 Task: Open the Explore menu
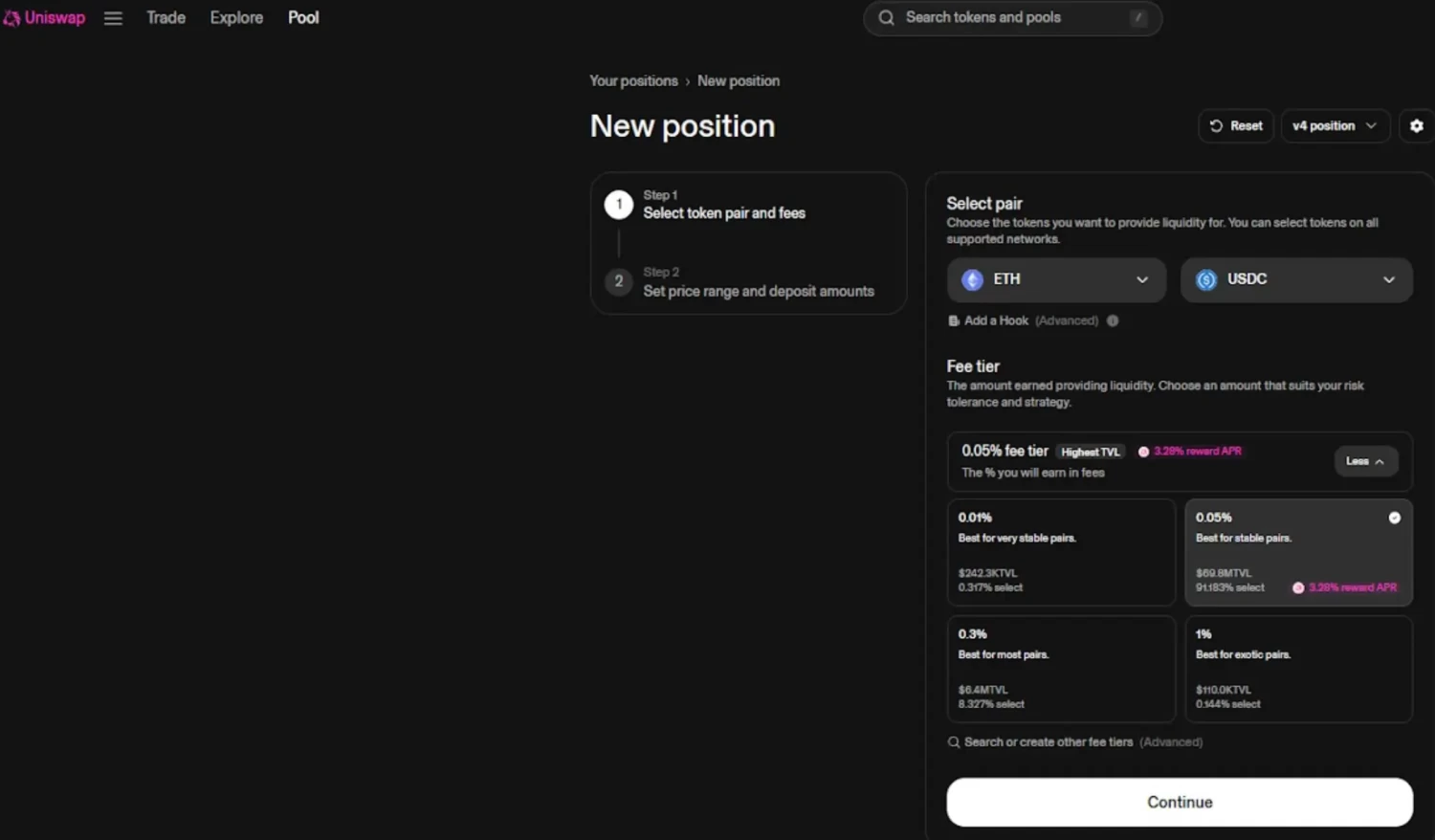[x=236, y=17]
